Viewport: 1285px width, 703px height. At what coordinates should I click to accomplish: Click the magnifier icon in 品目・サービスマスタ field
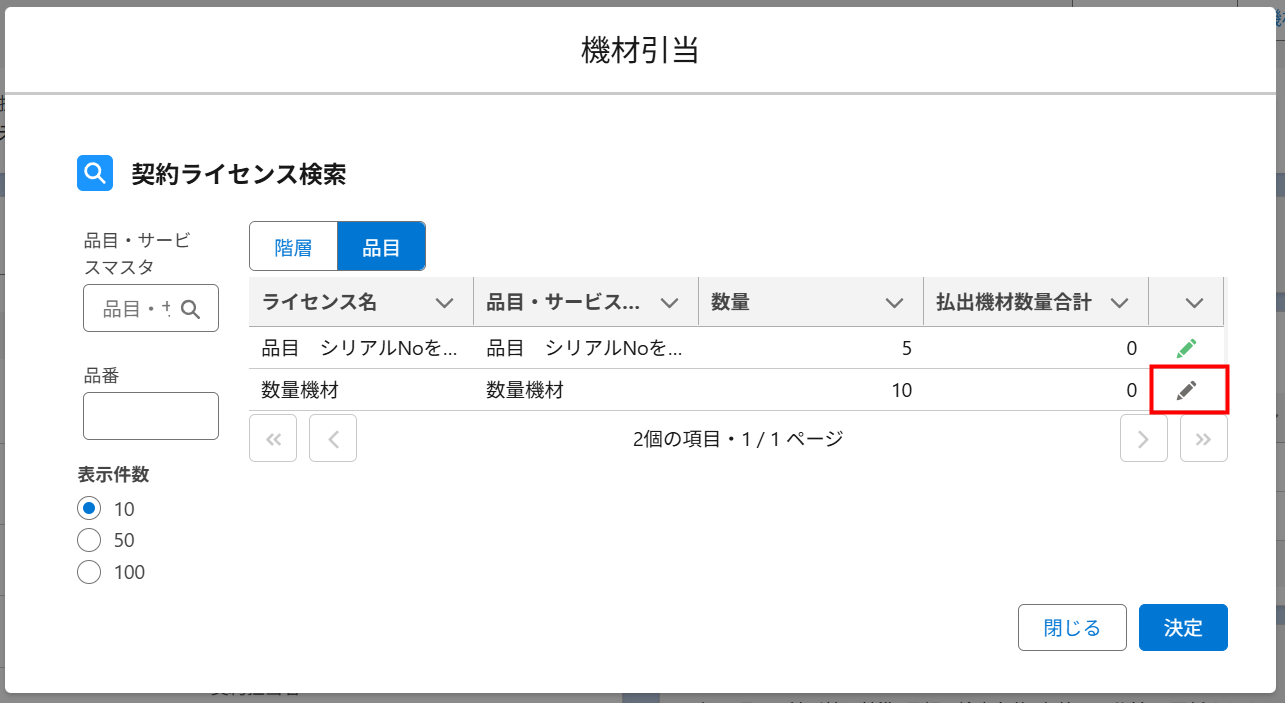(190, 309)
